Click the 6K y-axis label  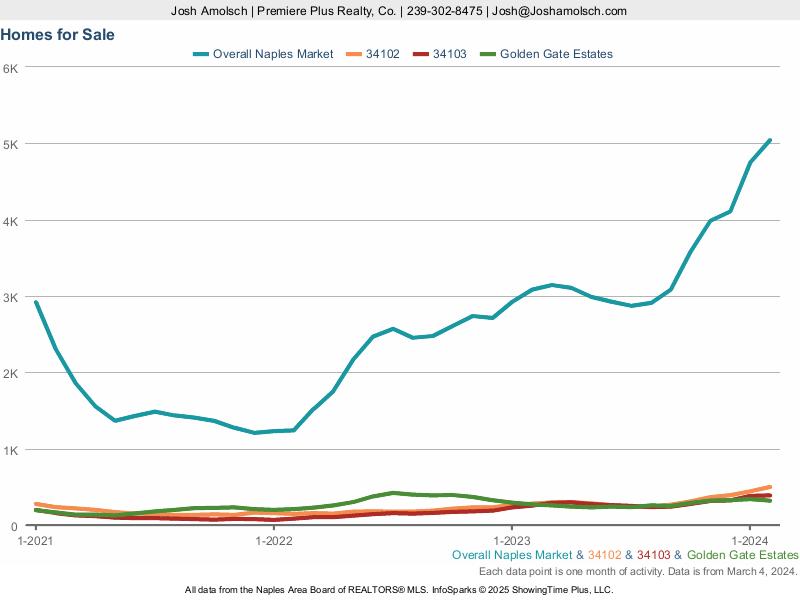point(10,68)
